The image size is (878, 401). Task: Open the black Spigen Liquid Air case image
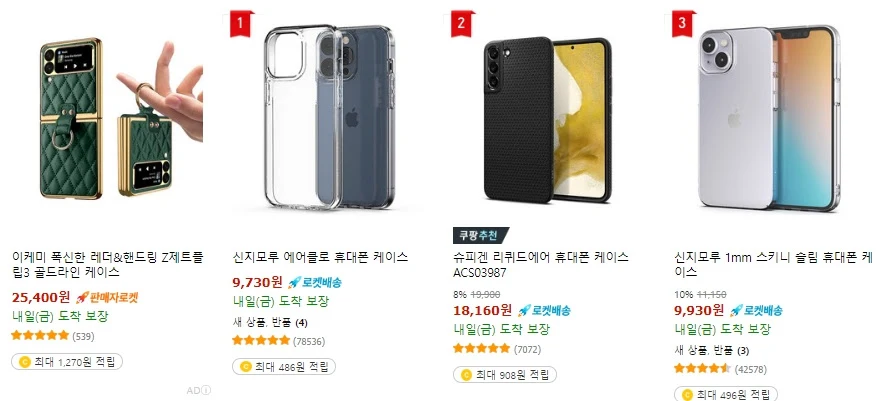click(x=549, y=119)
